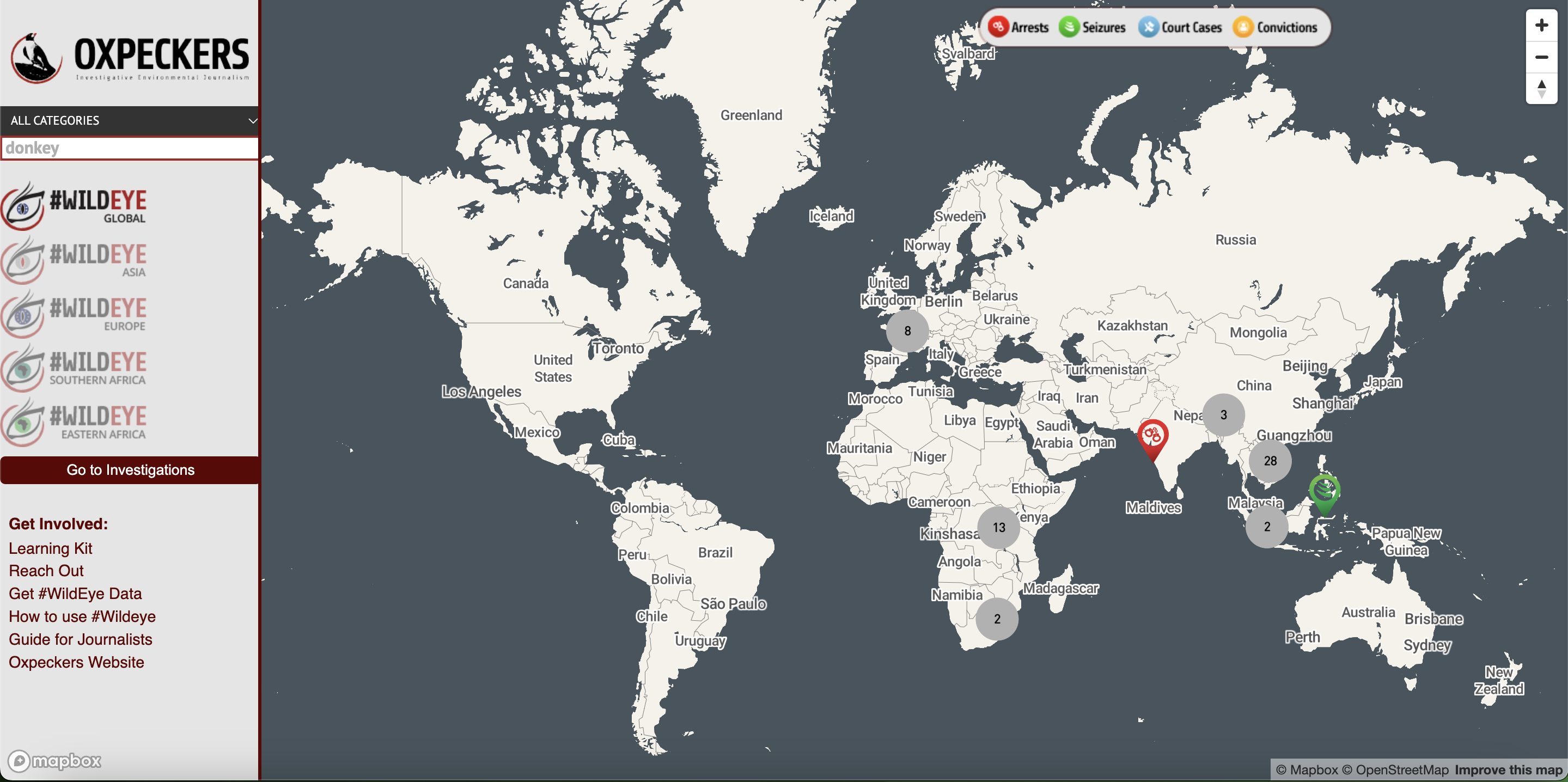Open the Mapbox logo link

click(55, 761)
